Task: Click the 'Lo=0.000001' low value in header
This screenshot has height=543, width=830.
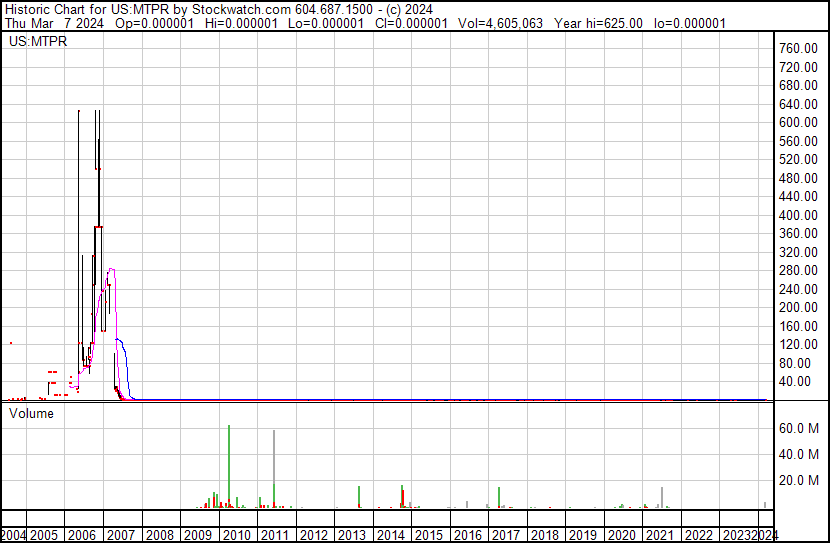Action: pos(326,23)
